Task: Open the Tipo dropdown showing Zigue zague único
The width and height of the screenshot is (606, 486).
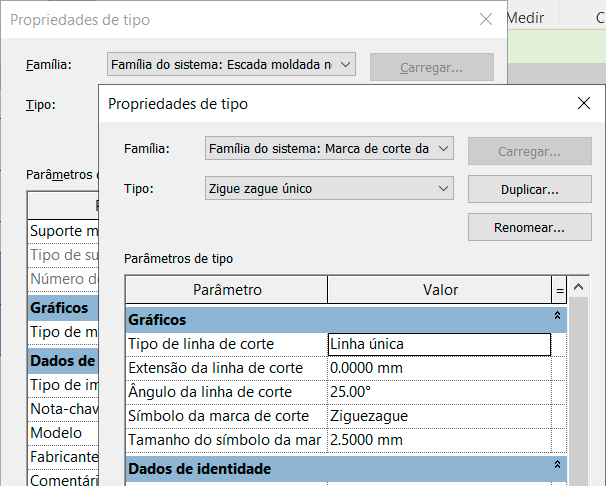Action: 329,188
